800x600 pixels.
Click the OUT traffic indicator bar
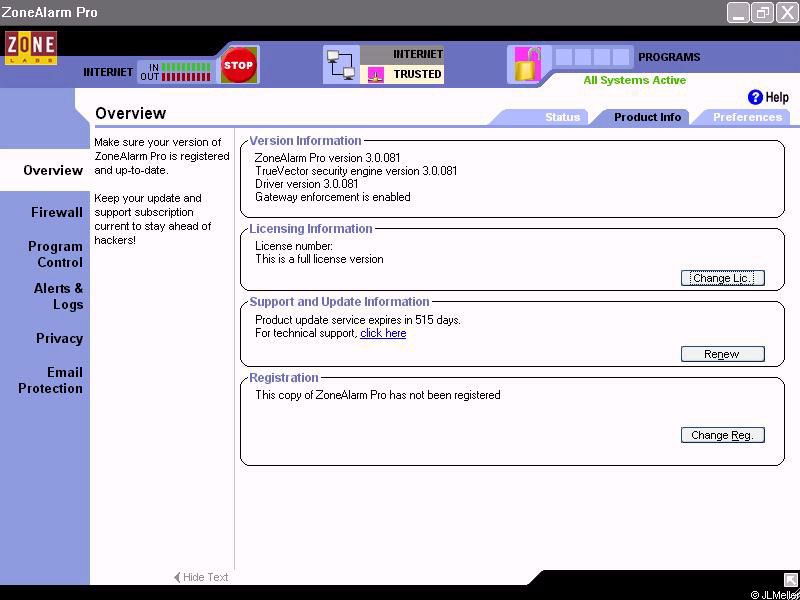click(186, 77)
